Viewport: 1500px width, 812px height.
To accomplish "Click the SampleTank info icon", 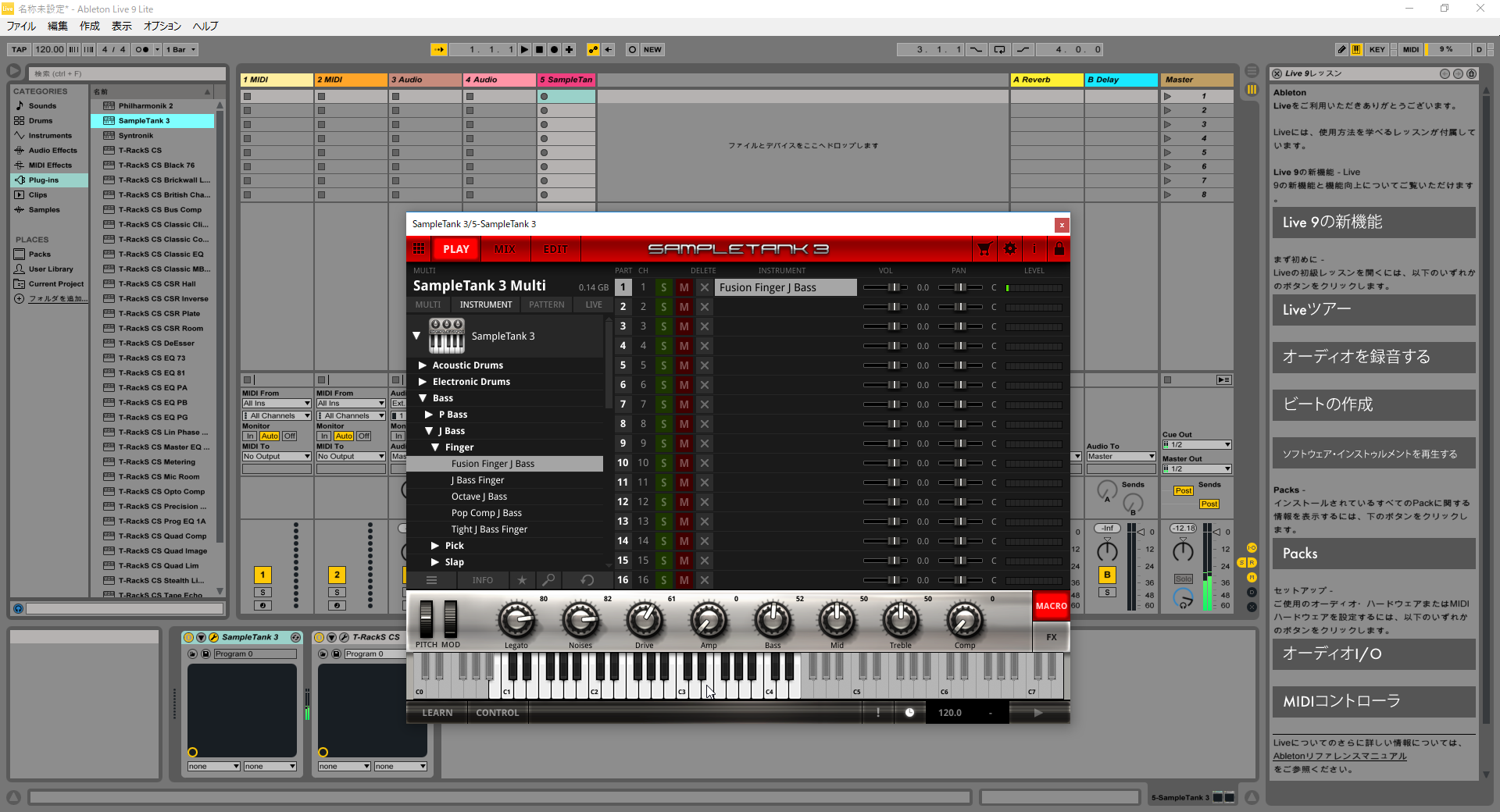I will click(x=1034, y=249).
